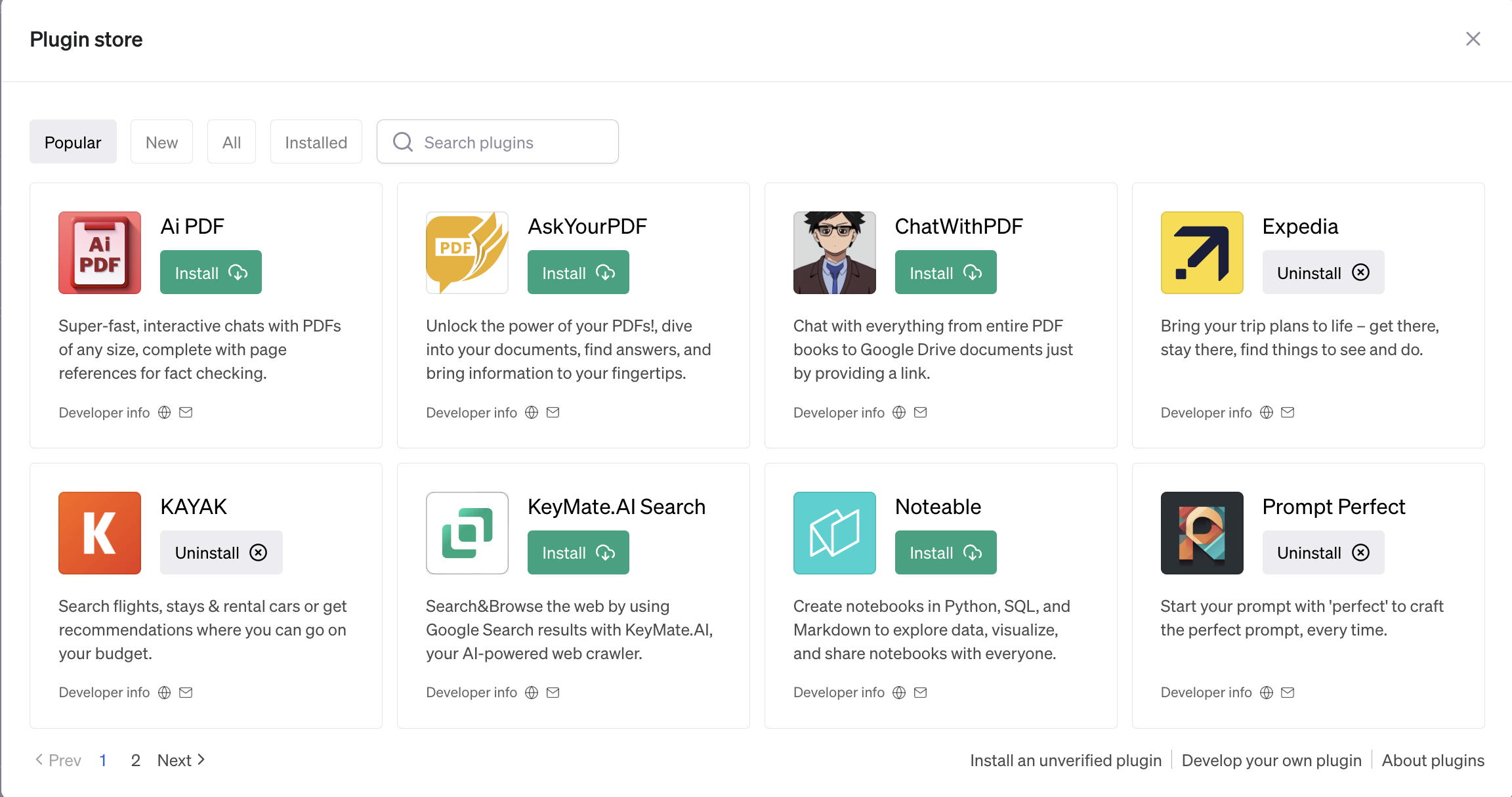Jump to page 2 of plugins
This screenshot has width=1512, height=797.
(x=136, y=760)
